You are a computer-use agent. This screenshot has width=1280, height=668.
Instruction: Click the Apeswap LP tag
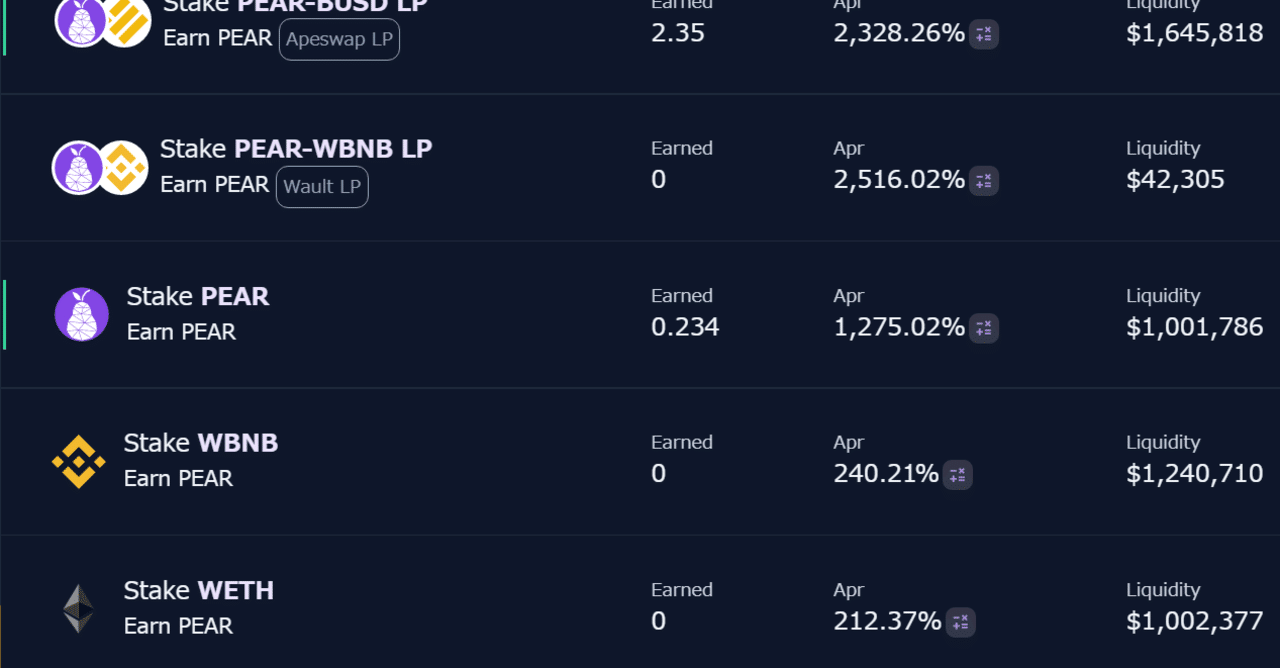click(x=339, y=39)
